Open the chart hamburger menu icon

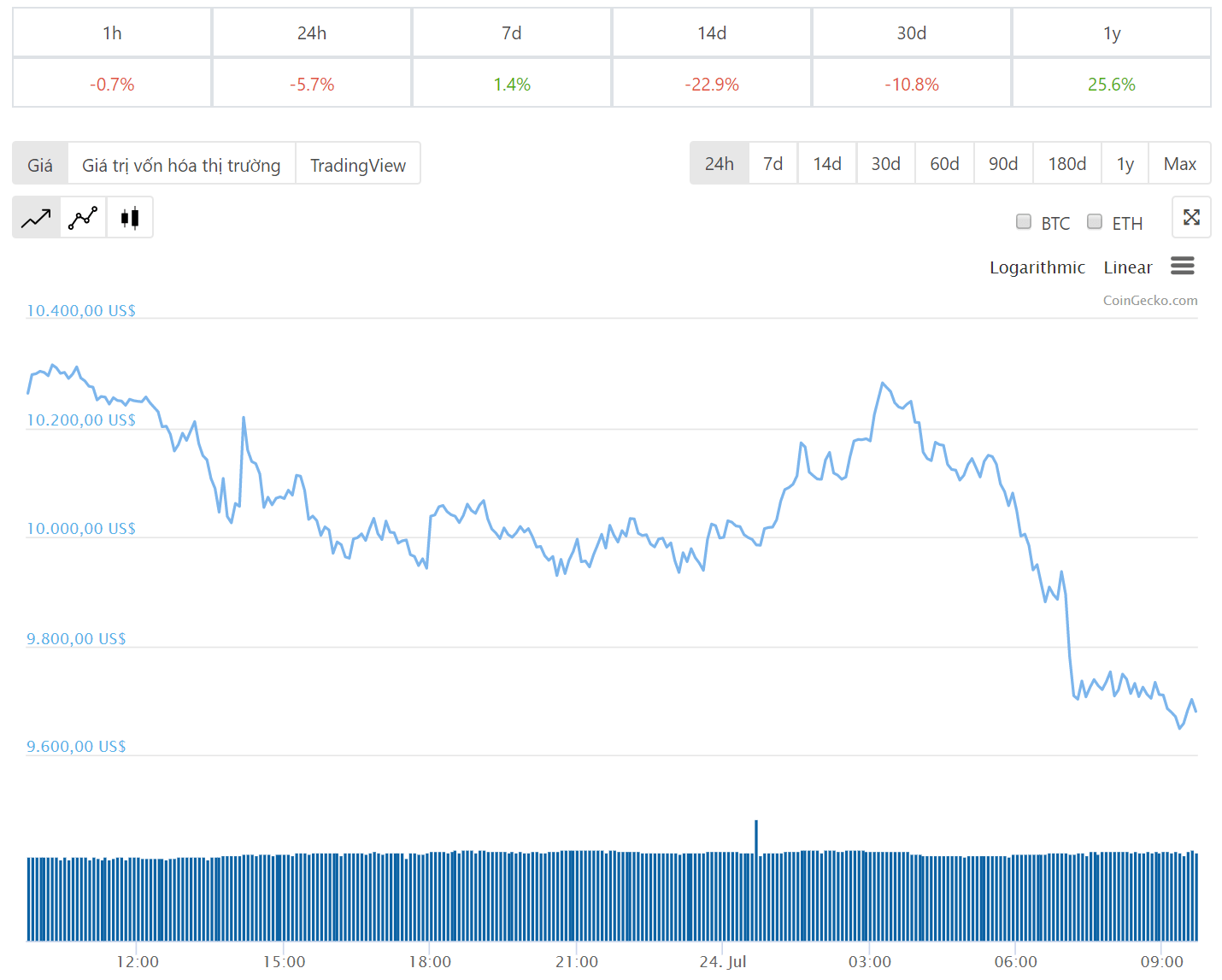(1183, 266)
